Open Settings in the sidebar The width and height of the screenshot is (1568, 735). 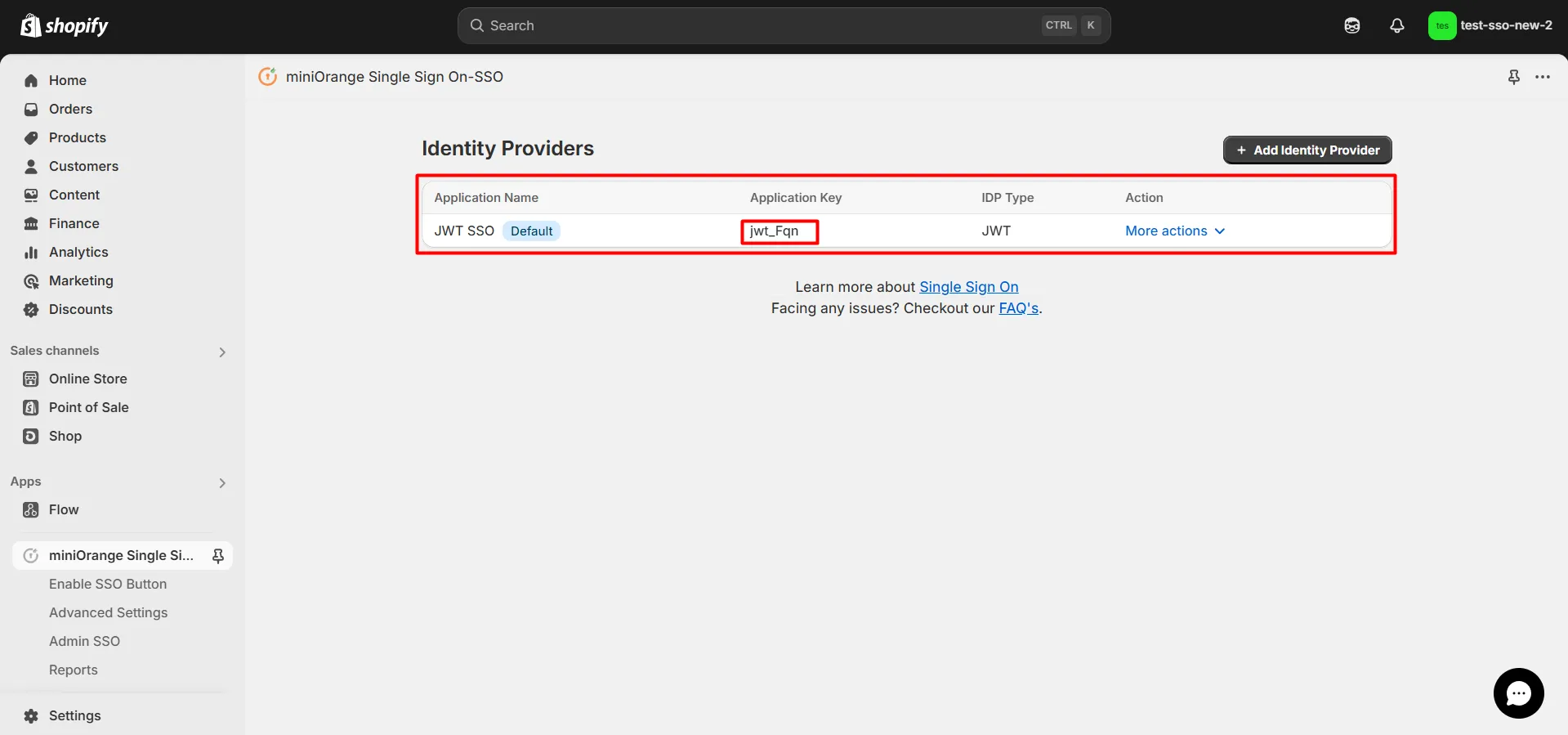74,715
